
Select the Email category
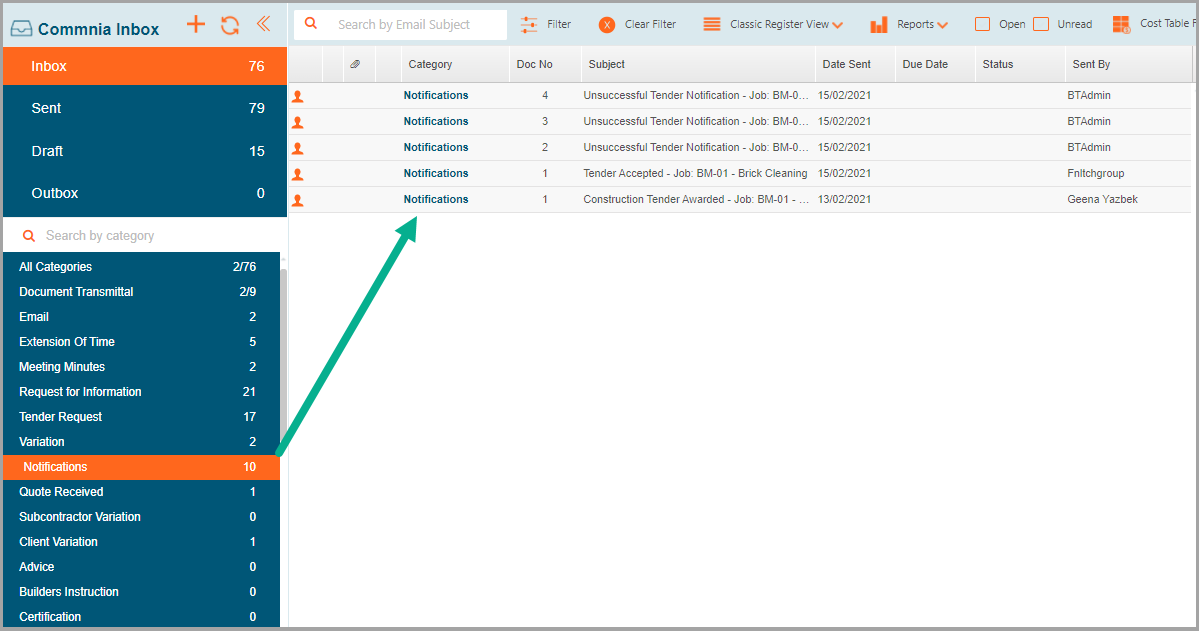[141, 317]
